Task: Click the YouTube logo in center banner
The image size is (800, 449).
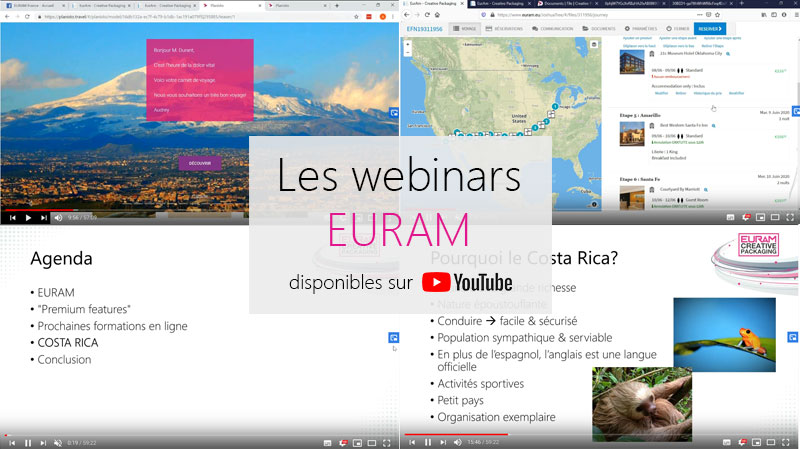Action: 467,283
